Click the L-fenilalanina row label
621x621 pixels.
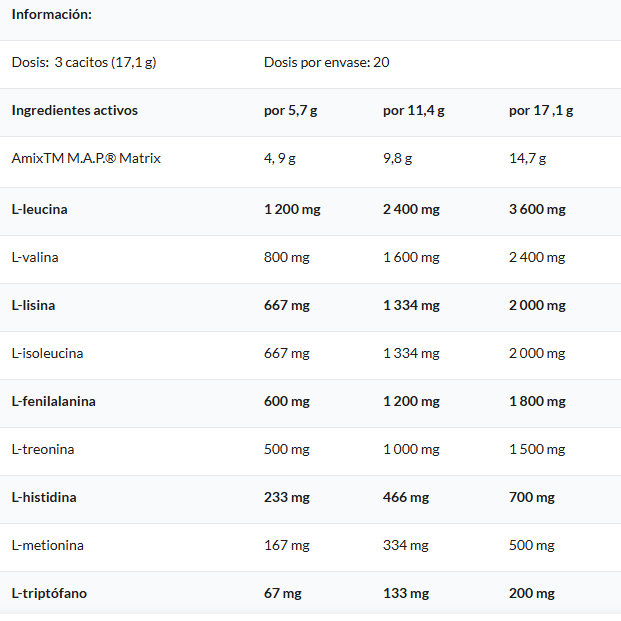coord(53,401)
